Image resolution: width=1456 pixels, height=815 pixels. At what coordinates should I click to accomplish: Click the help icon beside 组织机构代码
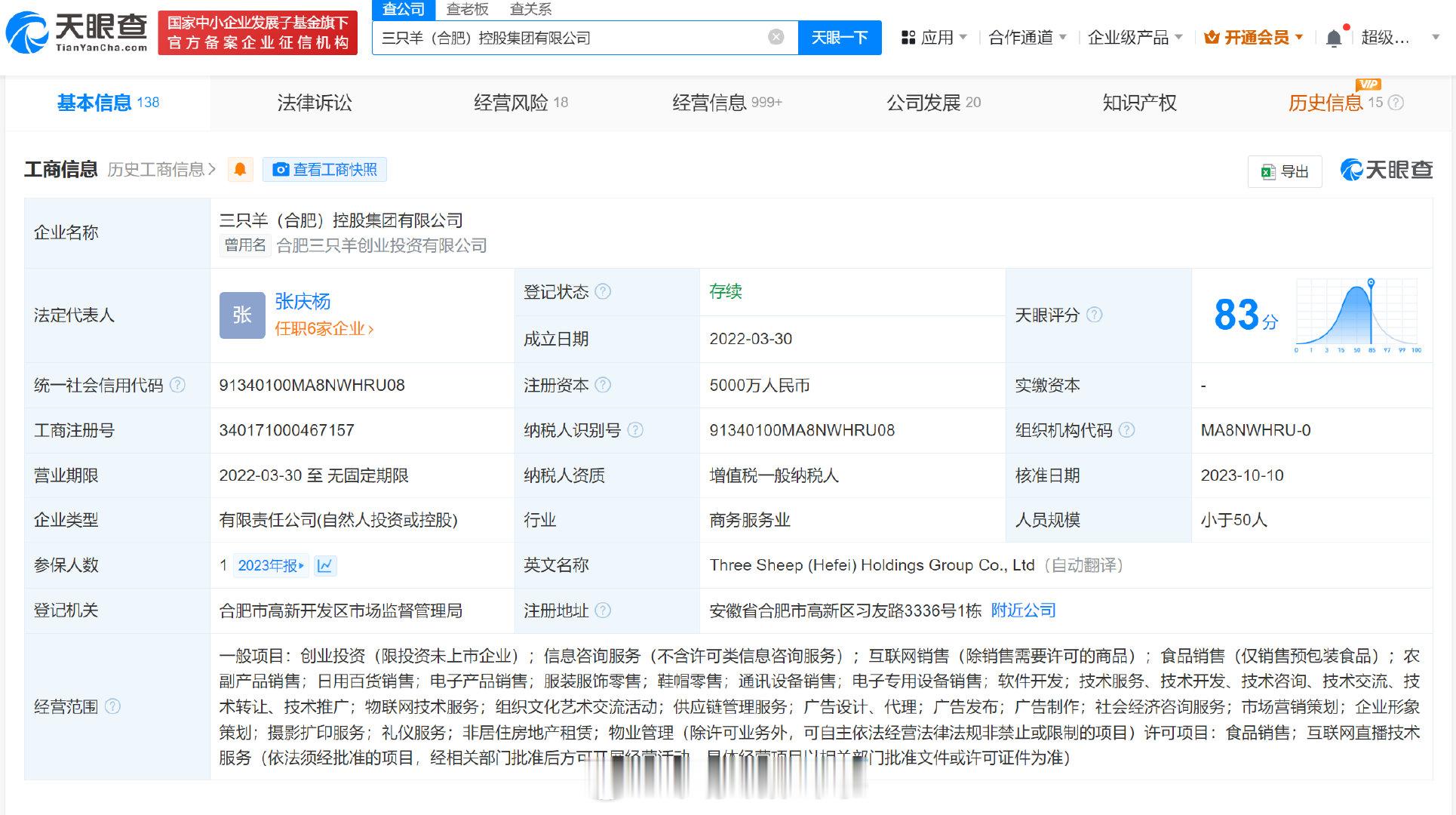pyautogui.click(x=1126, y=430)
